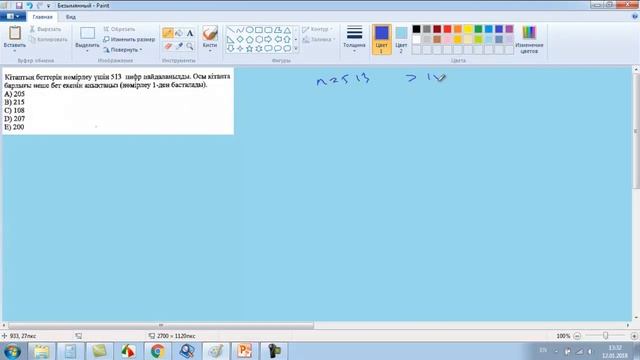Click the Cut (Вырезать) button
The image size is (640, 360).
45,29
